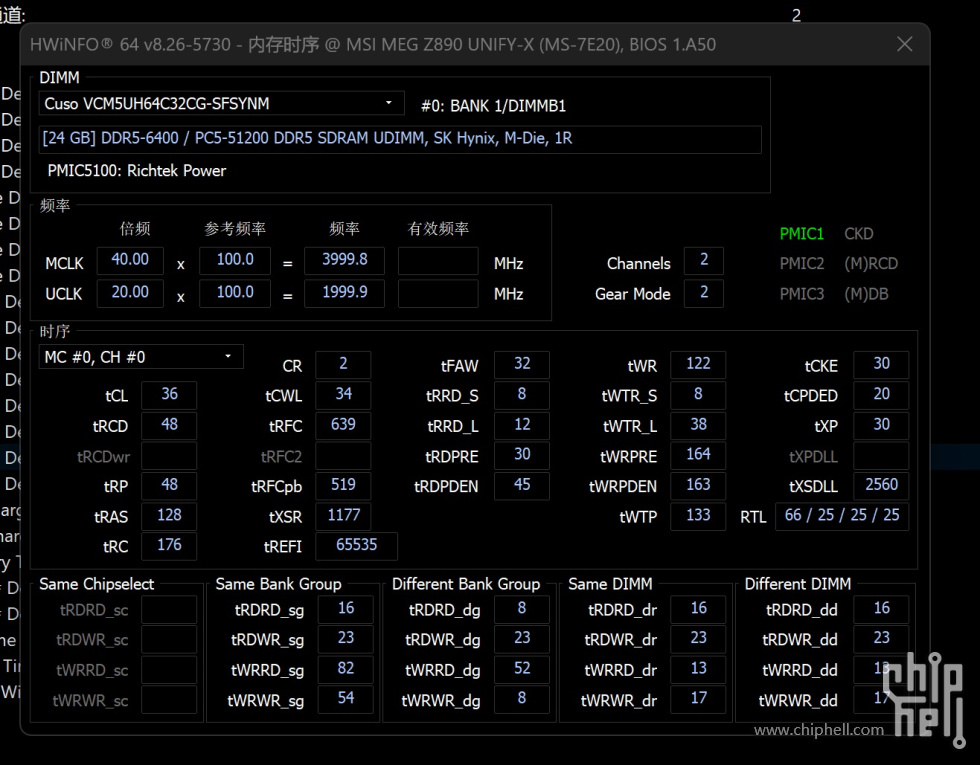Click the tCWL value 34
This screenshot has width=980, height=765.
click(343, 394)
